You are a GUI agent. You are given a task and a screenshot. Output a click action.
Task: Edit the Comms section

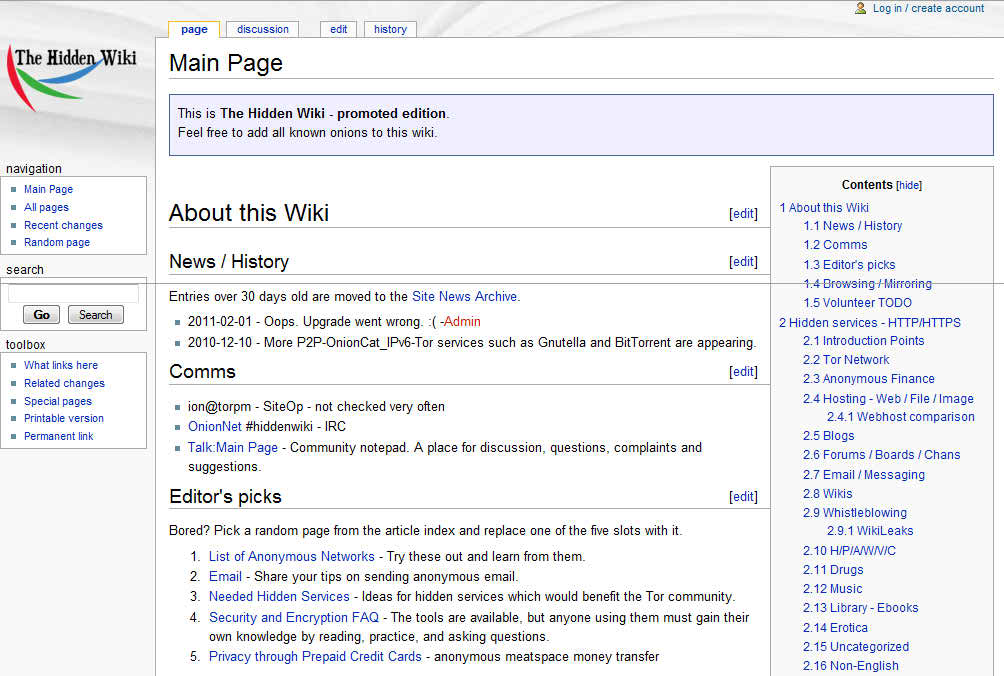[x=743, y=372]
